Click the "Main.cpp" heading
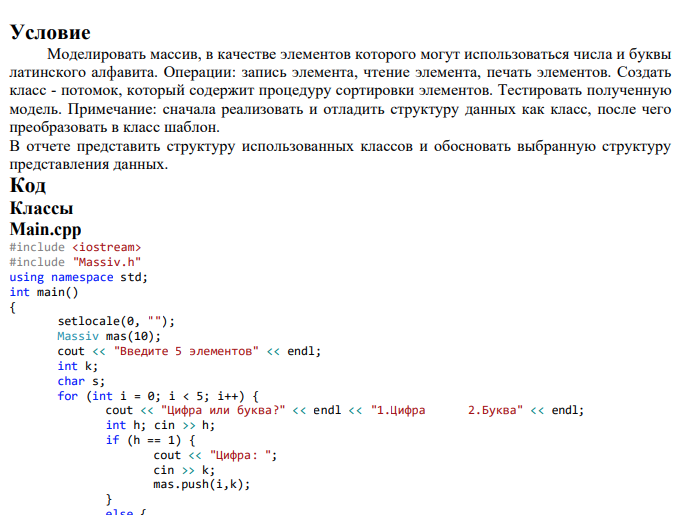This screenshot has height=515, width=690. [x=45, y=229]
